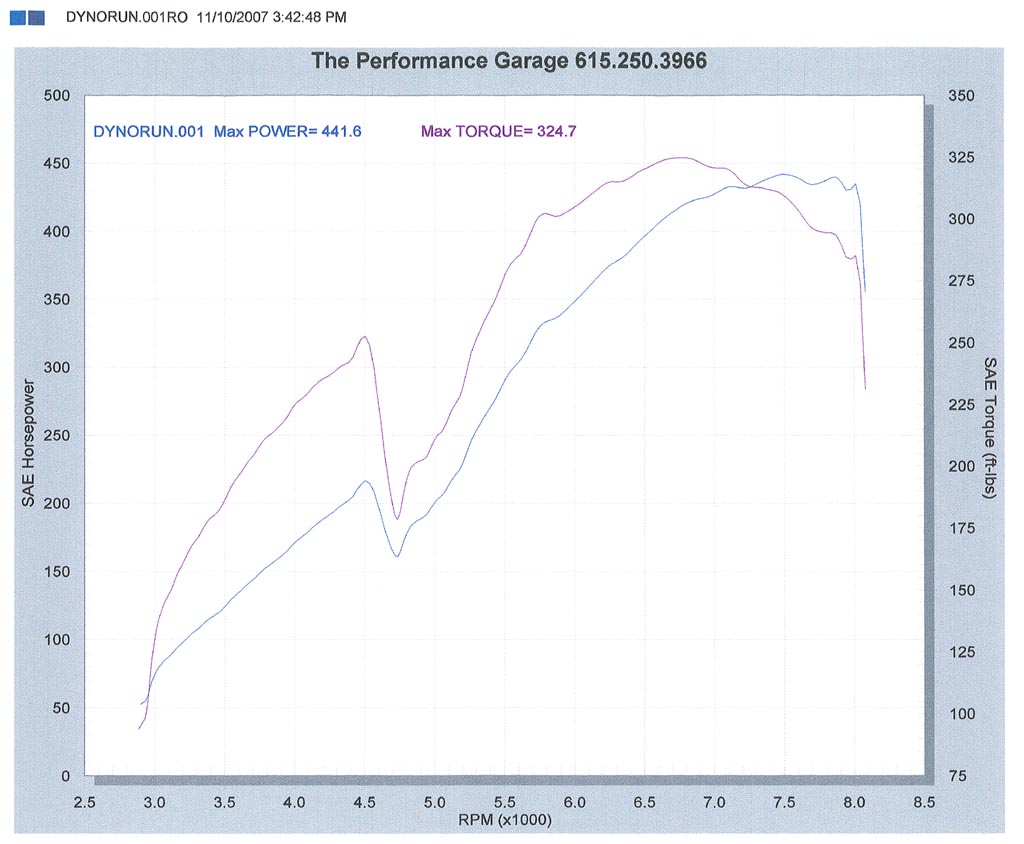Viewport: 1024px width, 844px height.
Task: Click the 75 tick on torque axis
Action: click(x=958, y=776)
